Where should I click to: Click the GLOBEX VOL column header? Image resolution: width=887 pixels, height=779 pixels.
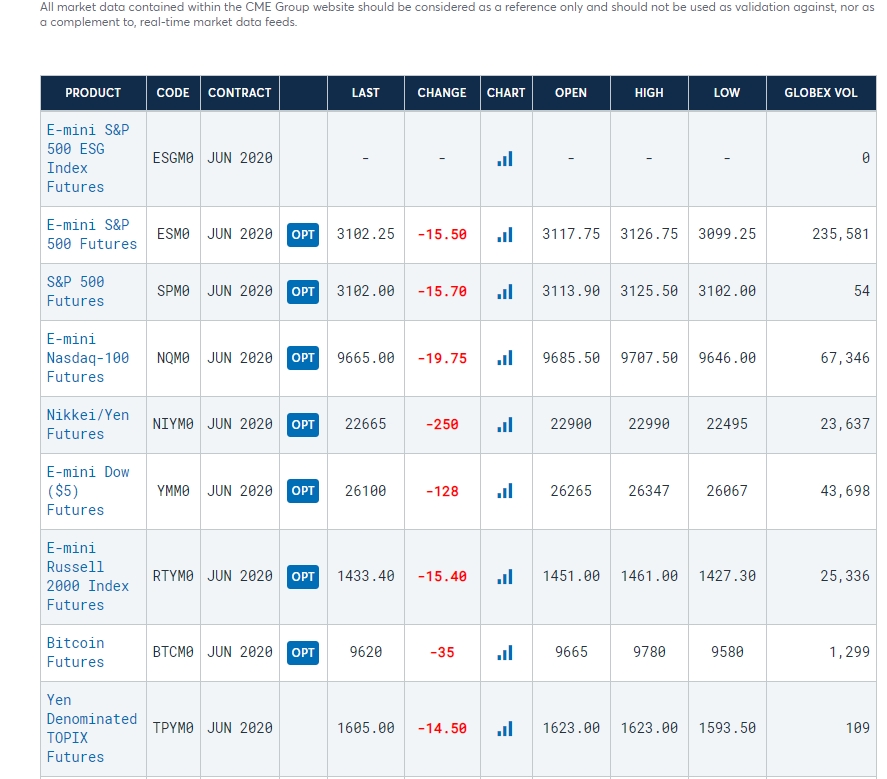(821, 93)
